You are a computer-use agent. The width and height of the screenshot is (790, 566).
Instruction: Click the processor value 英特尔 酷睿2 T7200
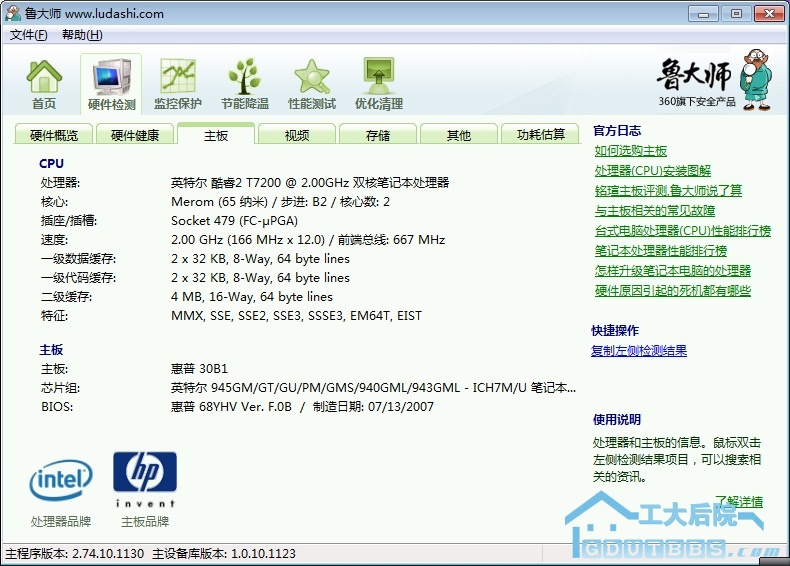point(310,182)
